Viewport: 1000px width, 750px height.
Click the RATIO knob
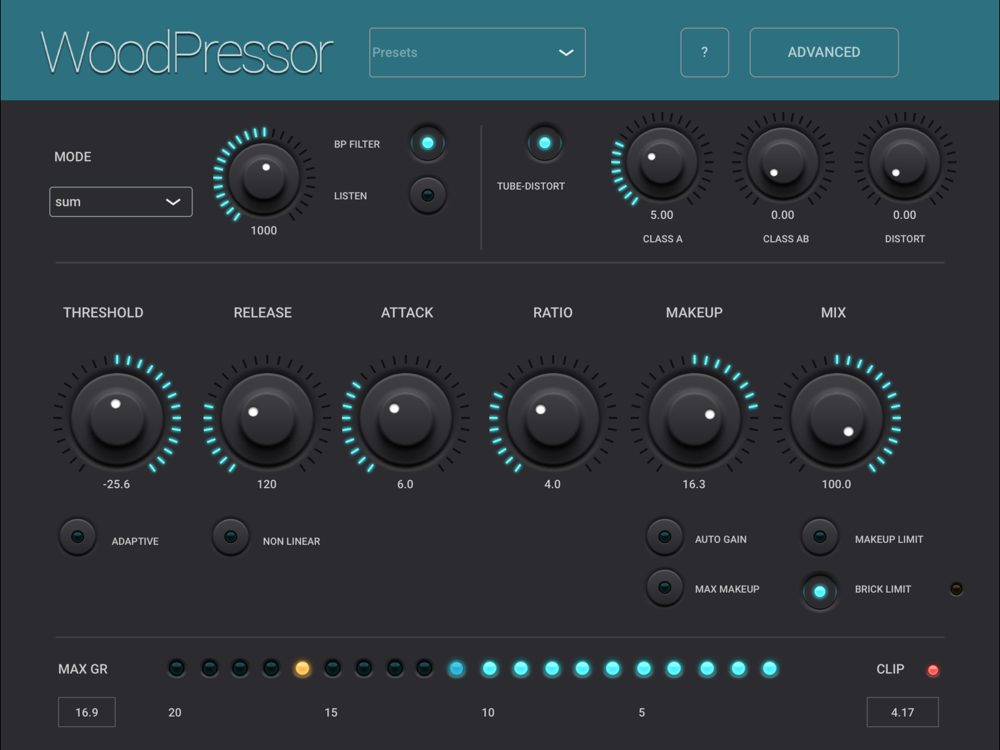pyautogui.click(x=553, y=419)
